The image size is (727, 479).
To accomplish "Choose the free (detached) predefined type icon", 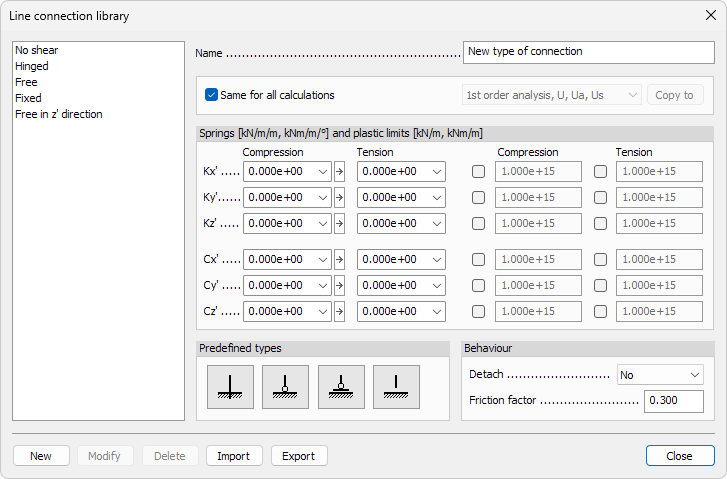I will [x=397, y=387].
